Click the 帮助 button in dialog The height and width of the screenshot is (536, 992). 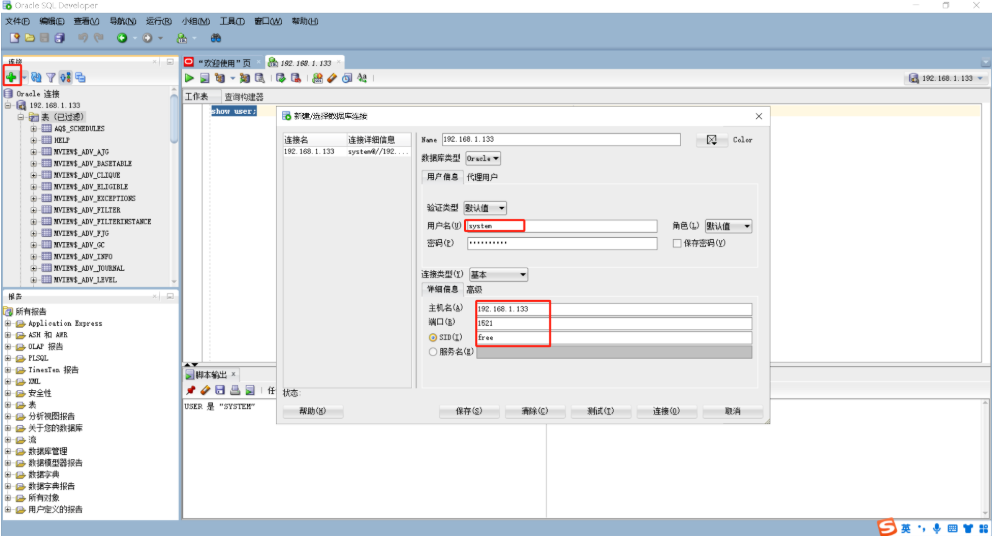(x=313, y=411)
